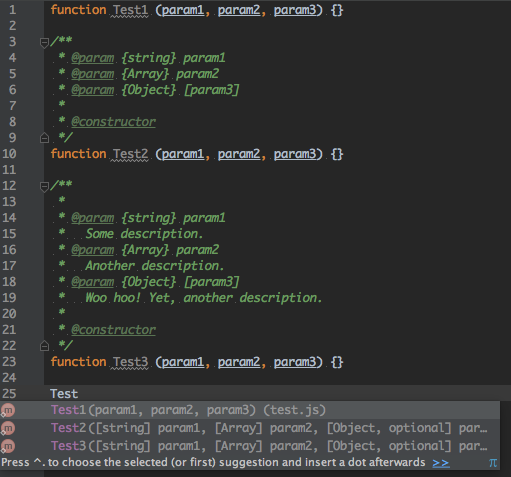Click the typed word Test on line 25
Image resolution: width=511 pixels, height=477 pixels.
click(x=64, y=394)
